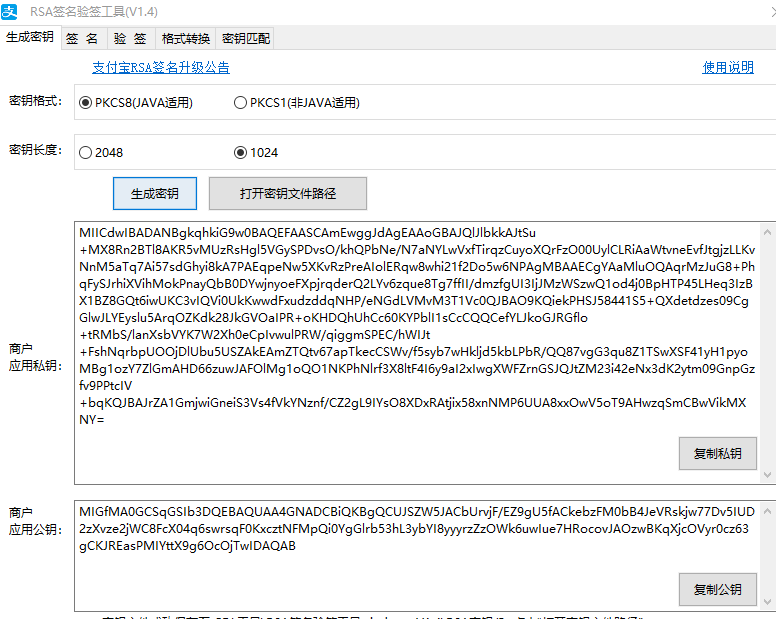Choose 2048 key length

[101, 152]
